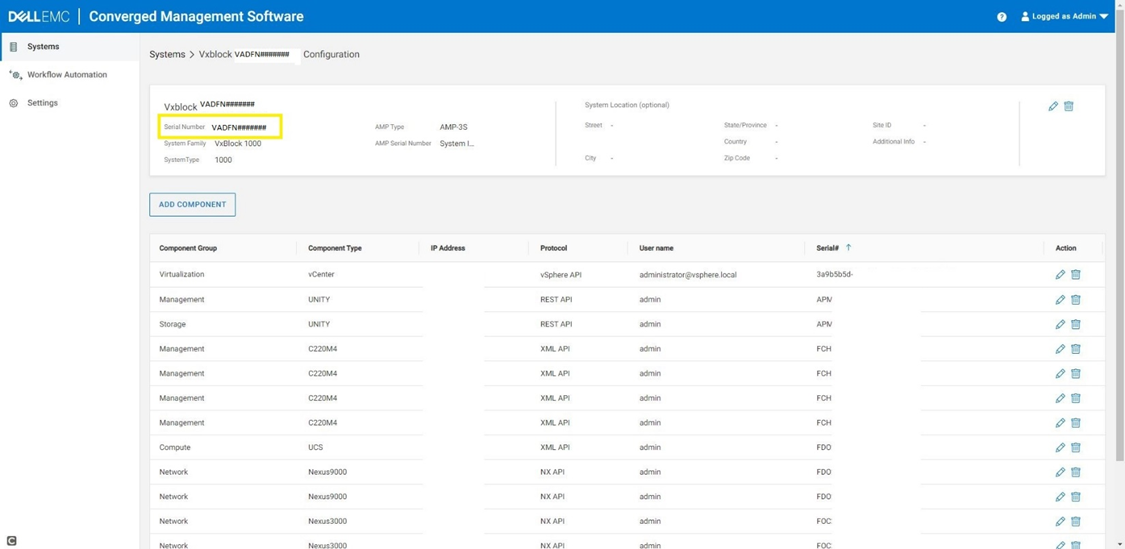Expand the Logged as Admin dropdown arrow
The image size is (1125, 549).
coord(1103,17)
